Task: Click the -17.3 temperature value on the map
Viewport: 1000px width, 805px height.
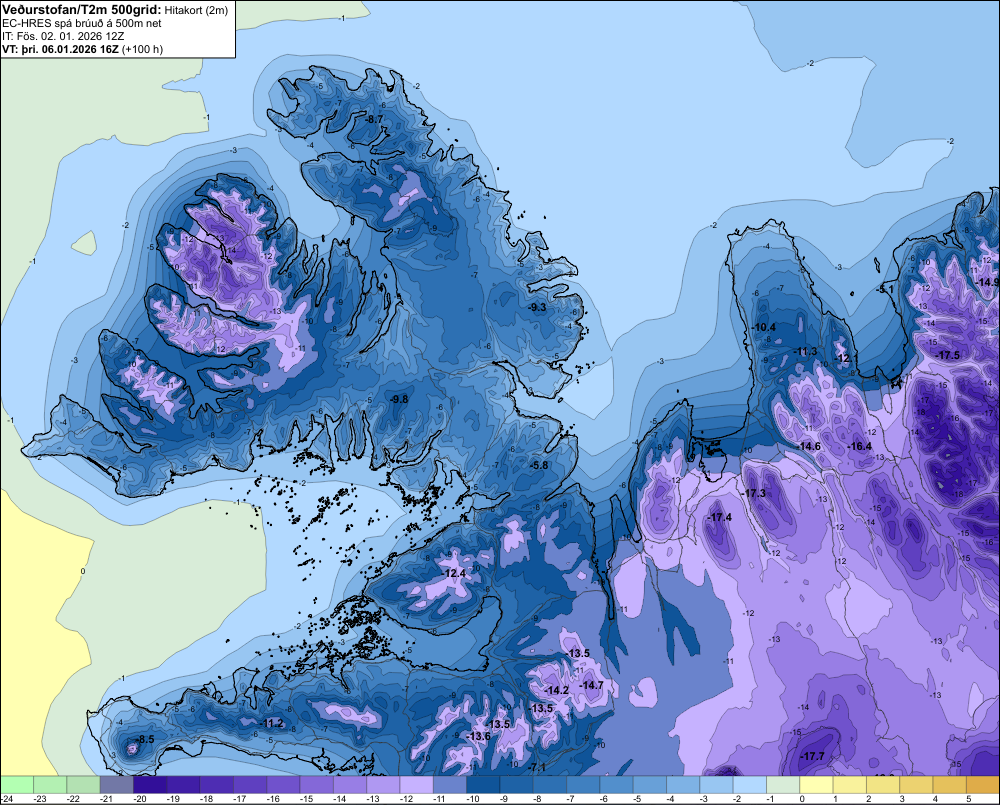Action: point(754,494)
